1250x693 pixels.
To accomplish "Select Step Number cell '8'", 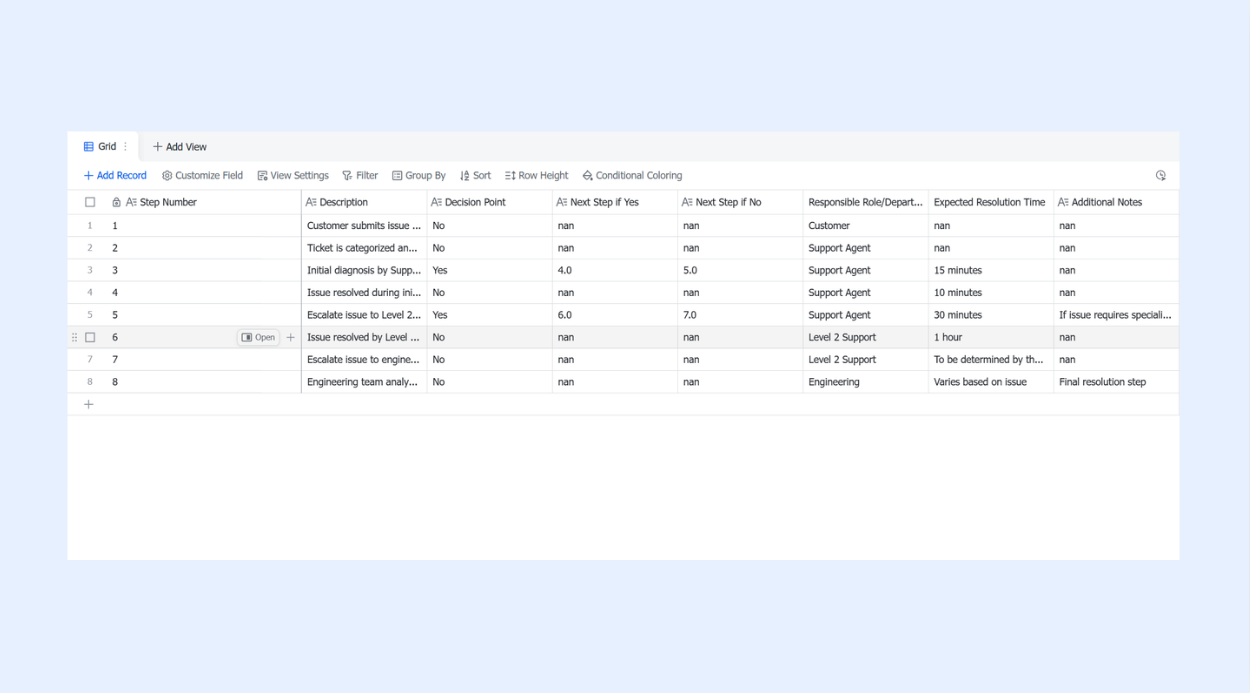I will point(202,382).
